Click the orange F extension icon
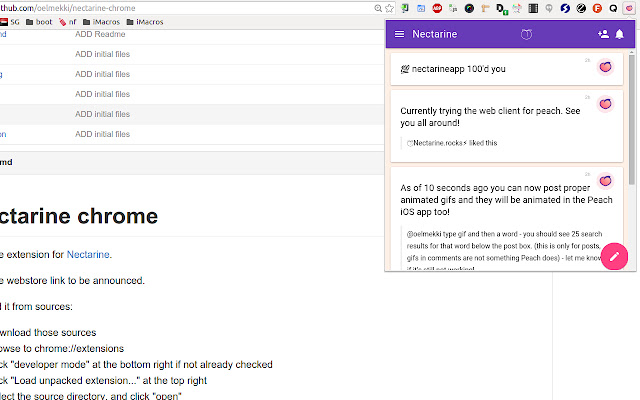The image size is (640, 400). pos(597,8)
